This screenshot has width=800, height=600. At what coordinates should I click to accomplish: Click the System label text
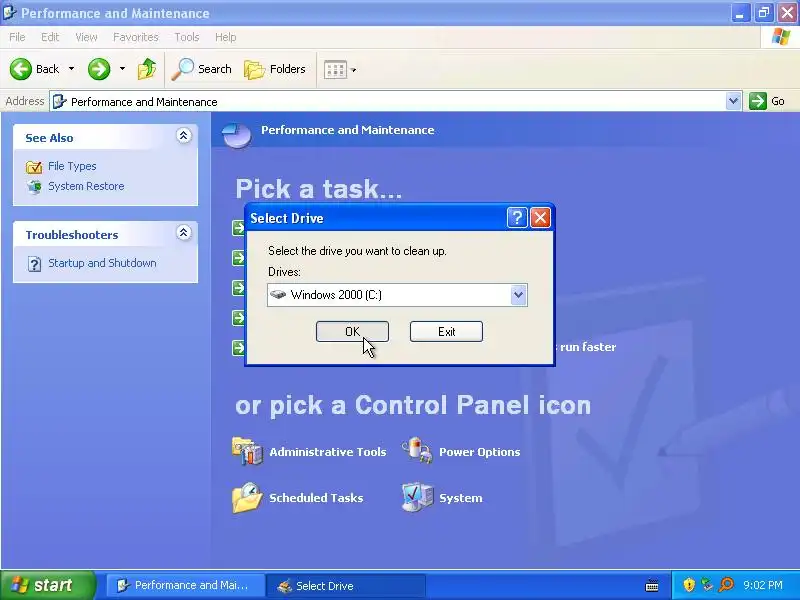click(461, 498)
